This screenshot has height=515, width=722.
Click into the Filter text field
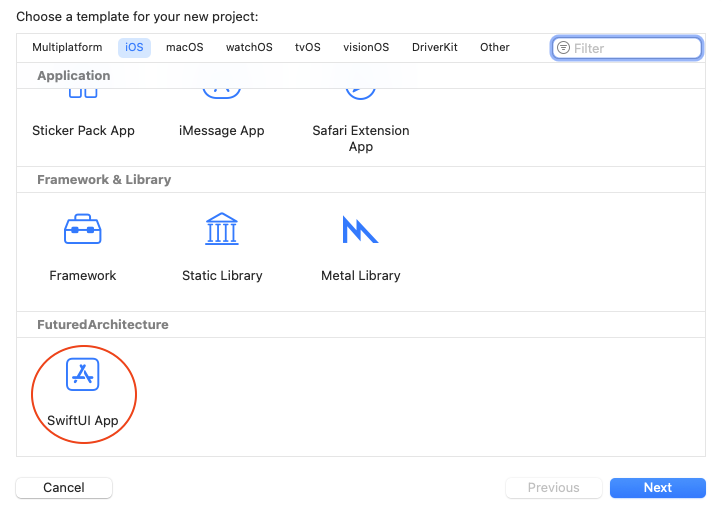click(634, 48)
